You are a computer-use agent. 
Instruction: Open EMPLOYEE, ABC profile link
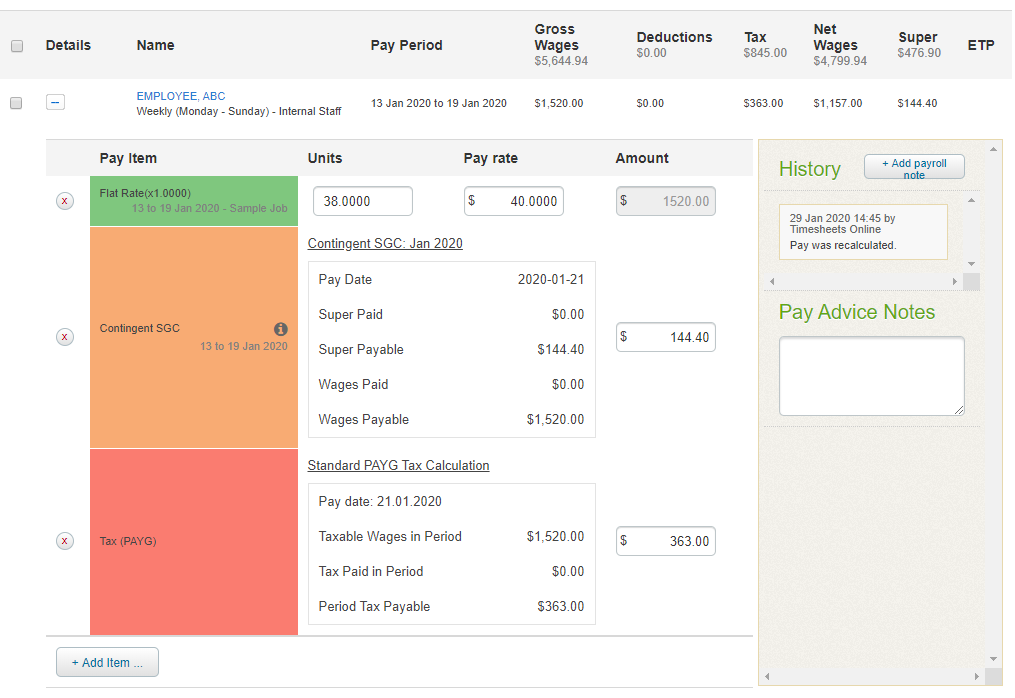[179, 95]
